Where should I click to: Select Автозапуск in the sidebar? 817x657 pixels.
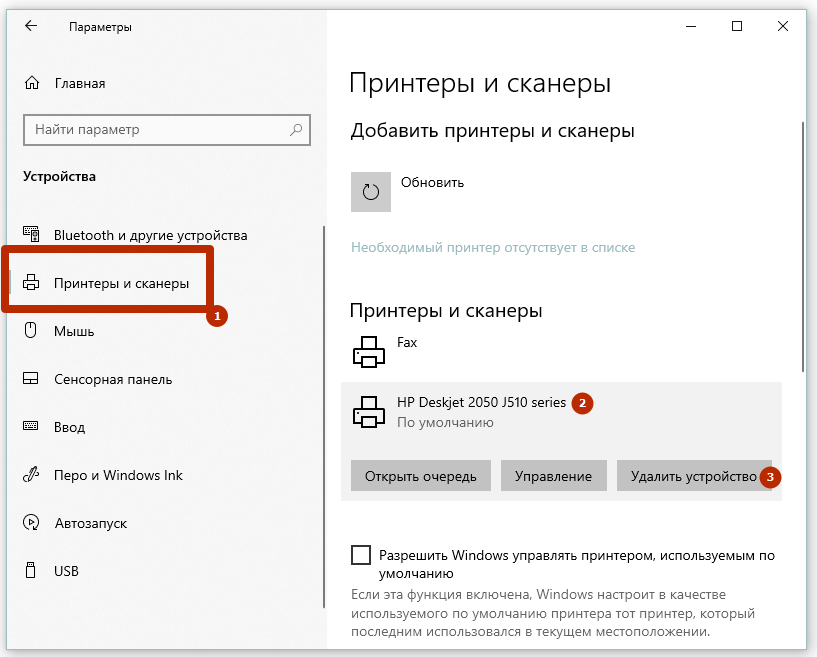click(90, 523)
